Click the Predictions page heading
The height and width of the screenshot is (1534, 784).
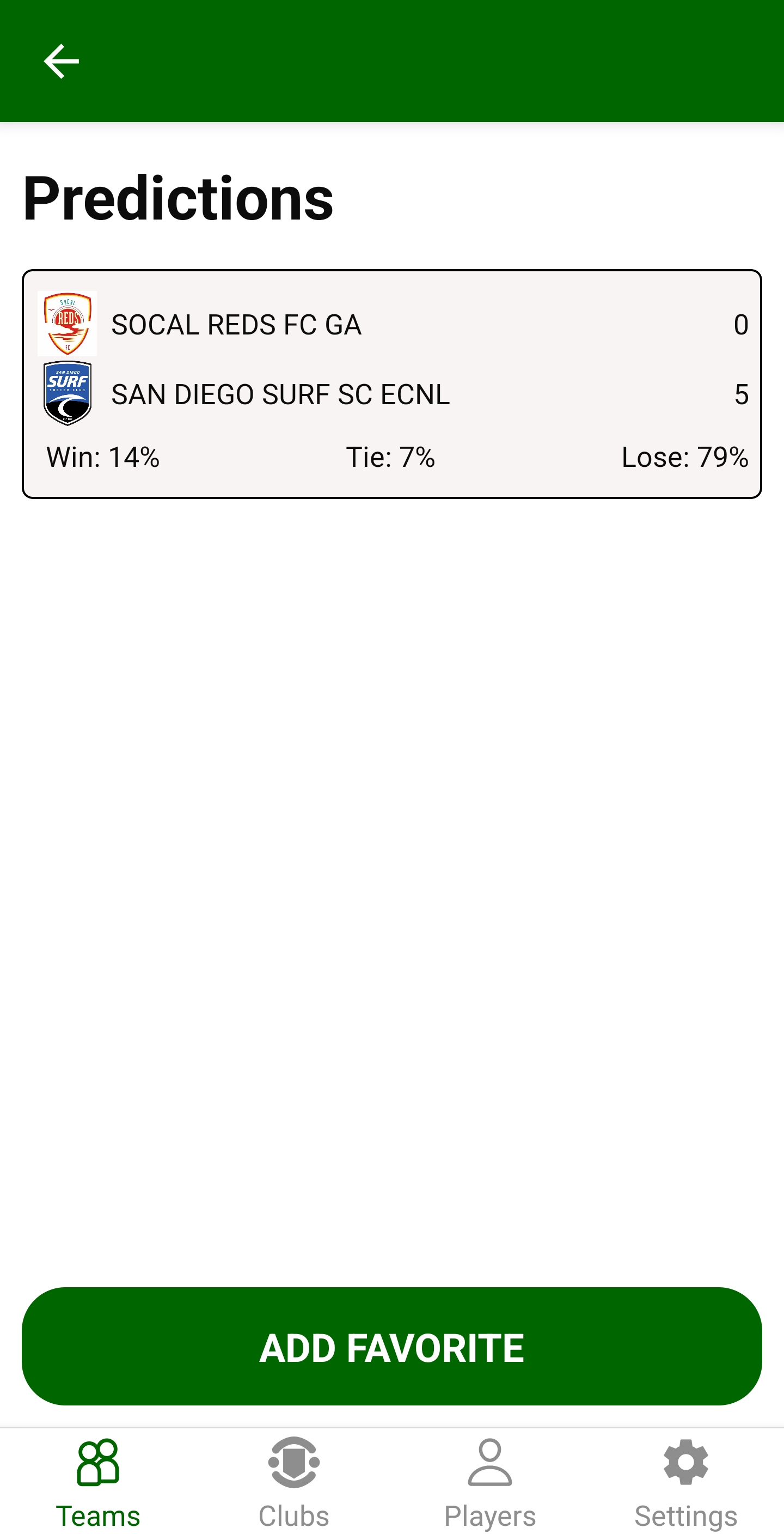[x=178, y=198]
